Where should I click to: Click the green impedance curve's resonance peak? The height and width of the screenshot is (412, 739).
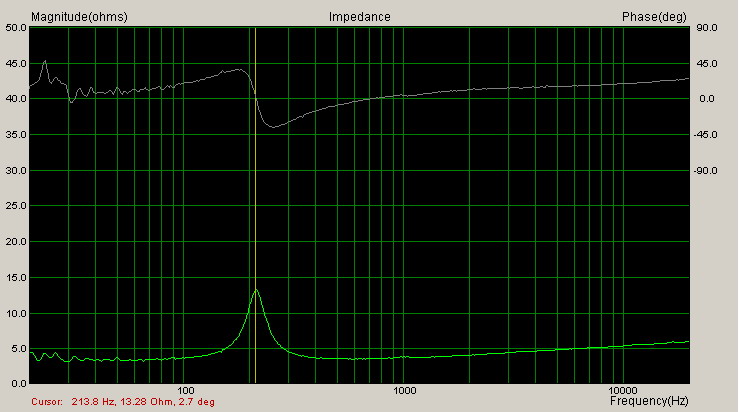pyautogui.click(x=256, y=289)
